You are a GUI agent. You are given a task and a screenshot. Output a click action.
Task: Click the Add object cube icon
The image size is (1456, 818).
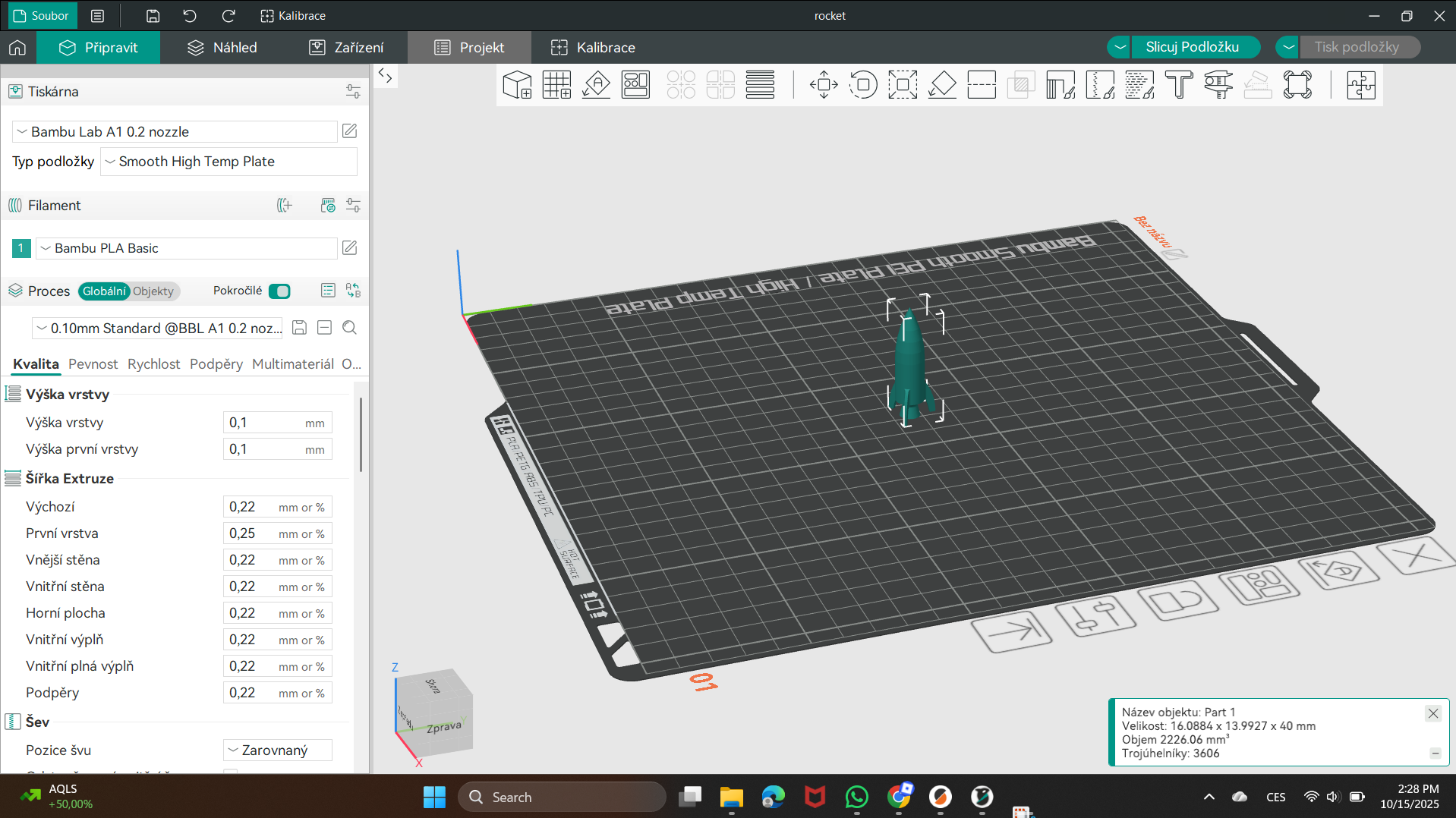coord(517,84)
